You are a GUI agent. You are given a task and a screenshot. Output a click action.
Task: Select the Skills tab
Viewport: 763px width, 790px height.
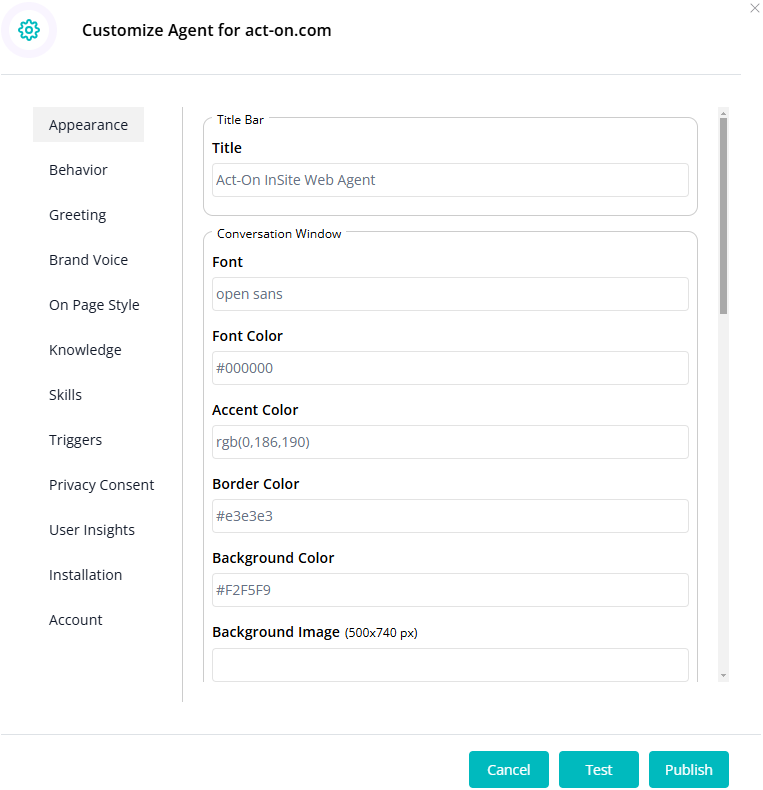pos(65,395)
